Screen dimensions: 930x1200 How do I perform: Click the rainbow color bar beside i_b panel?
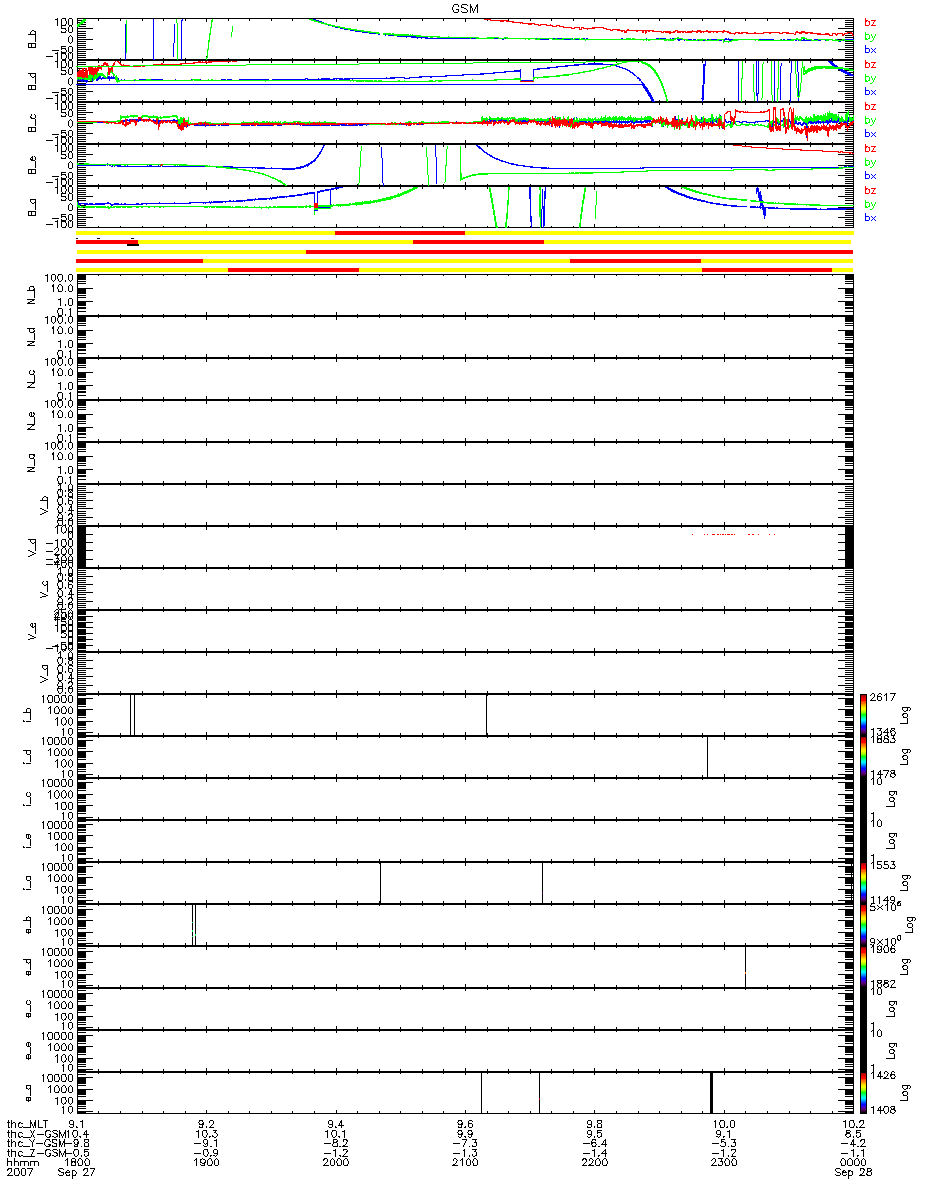(862, 714)
